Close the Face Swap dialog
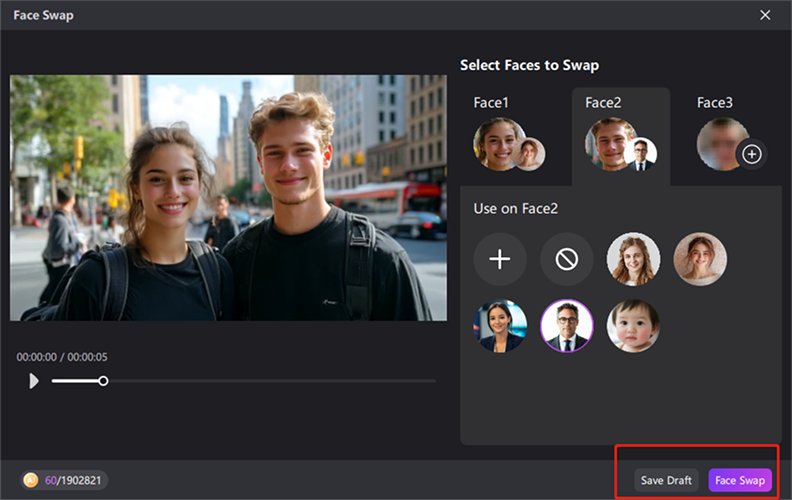Image resolution: width=792 pixels, height=500 pixels. coord(765,15)
